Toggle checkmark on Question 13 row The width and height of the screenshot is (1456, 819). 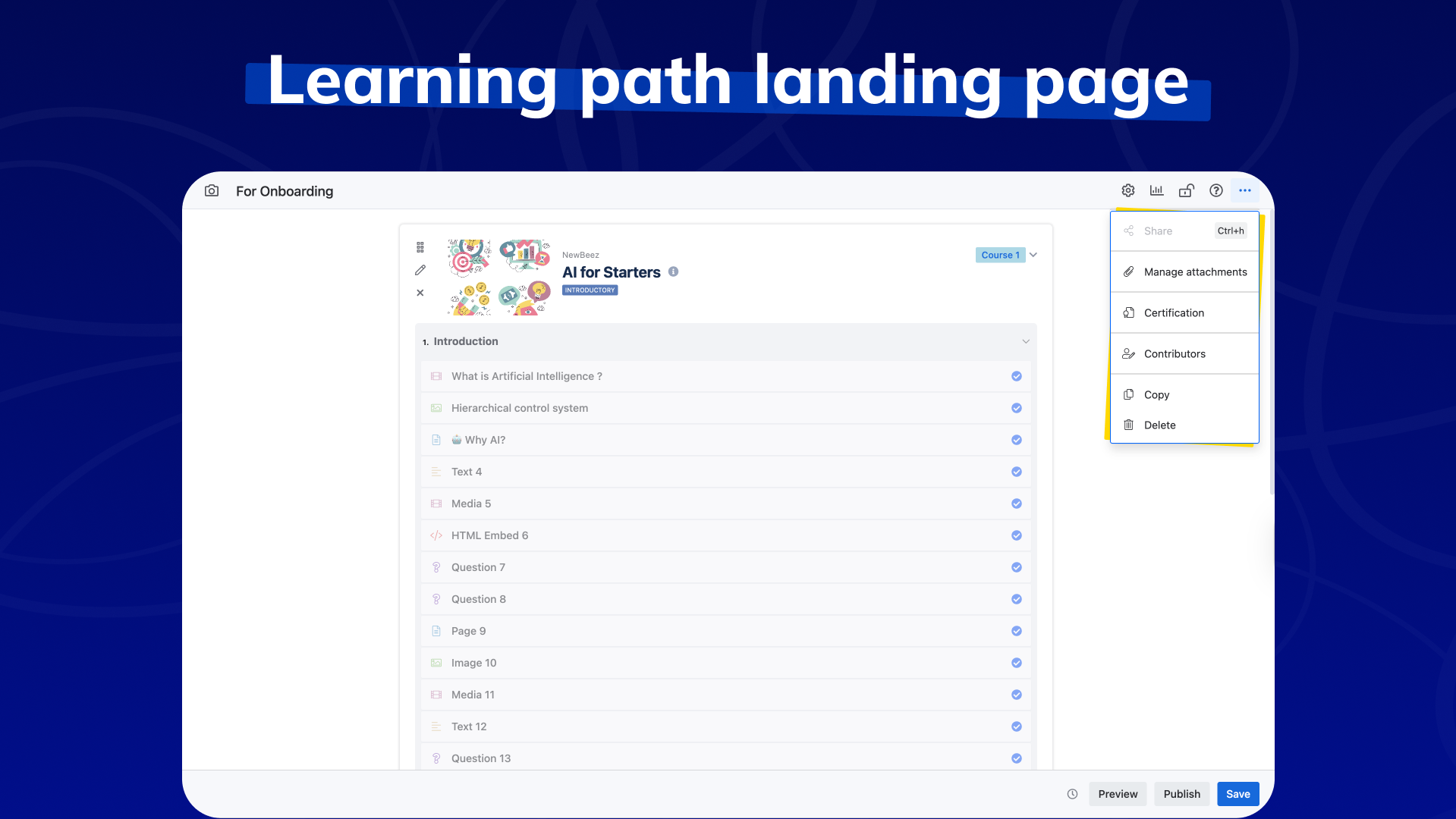[1016, 758]
